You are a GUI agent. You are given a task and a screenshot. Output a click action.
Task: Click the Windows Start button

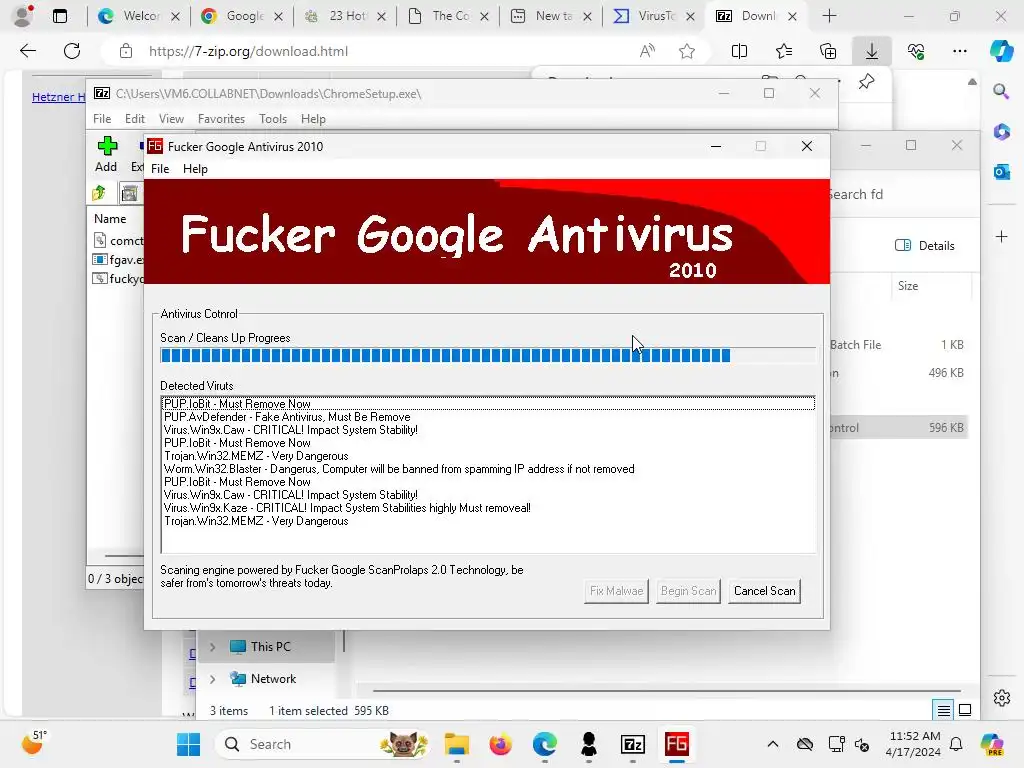pyautogui.click(x=189, y=744)
